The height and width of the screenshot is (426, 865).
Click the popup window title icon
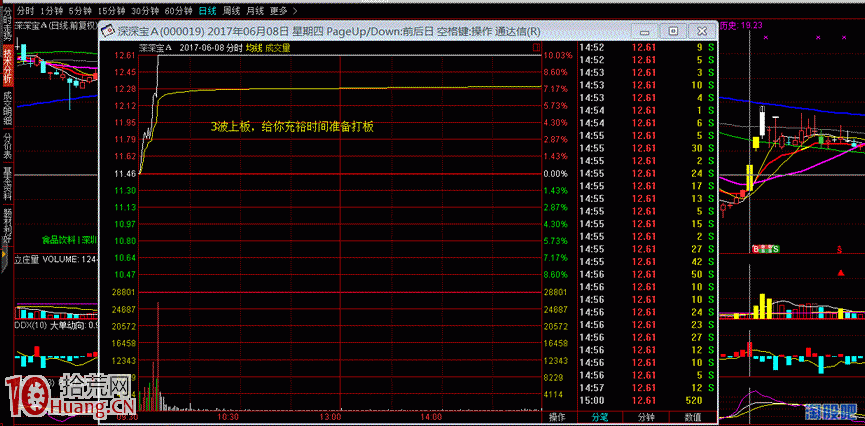pos(108,31)
